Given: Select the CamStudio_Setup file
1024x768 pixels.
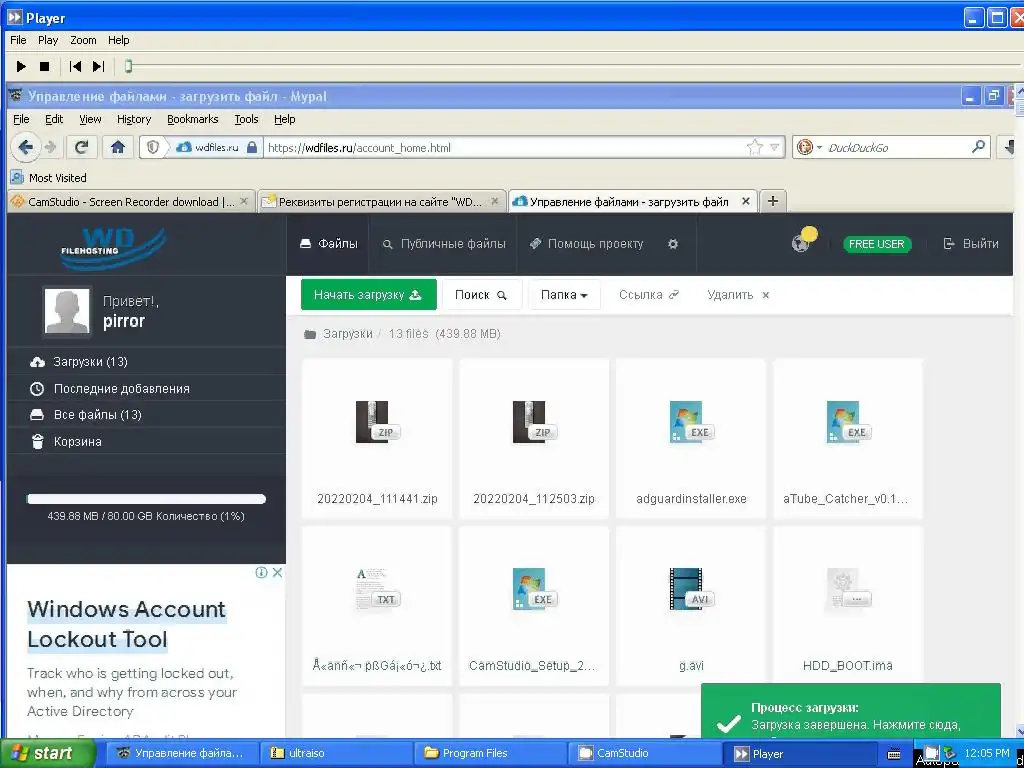Looking at the screenshot, I should (x=534, y=605).
